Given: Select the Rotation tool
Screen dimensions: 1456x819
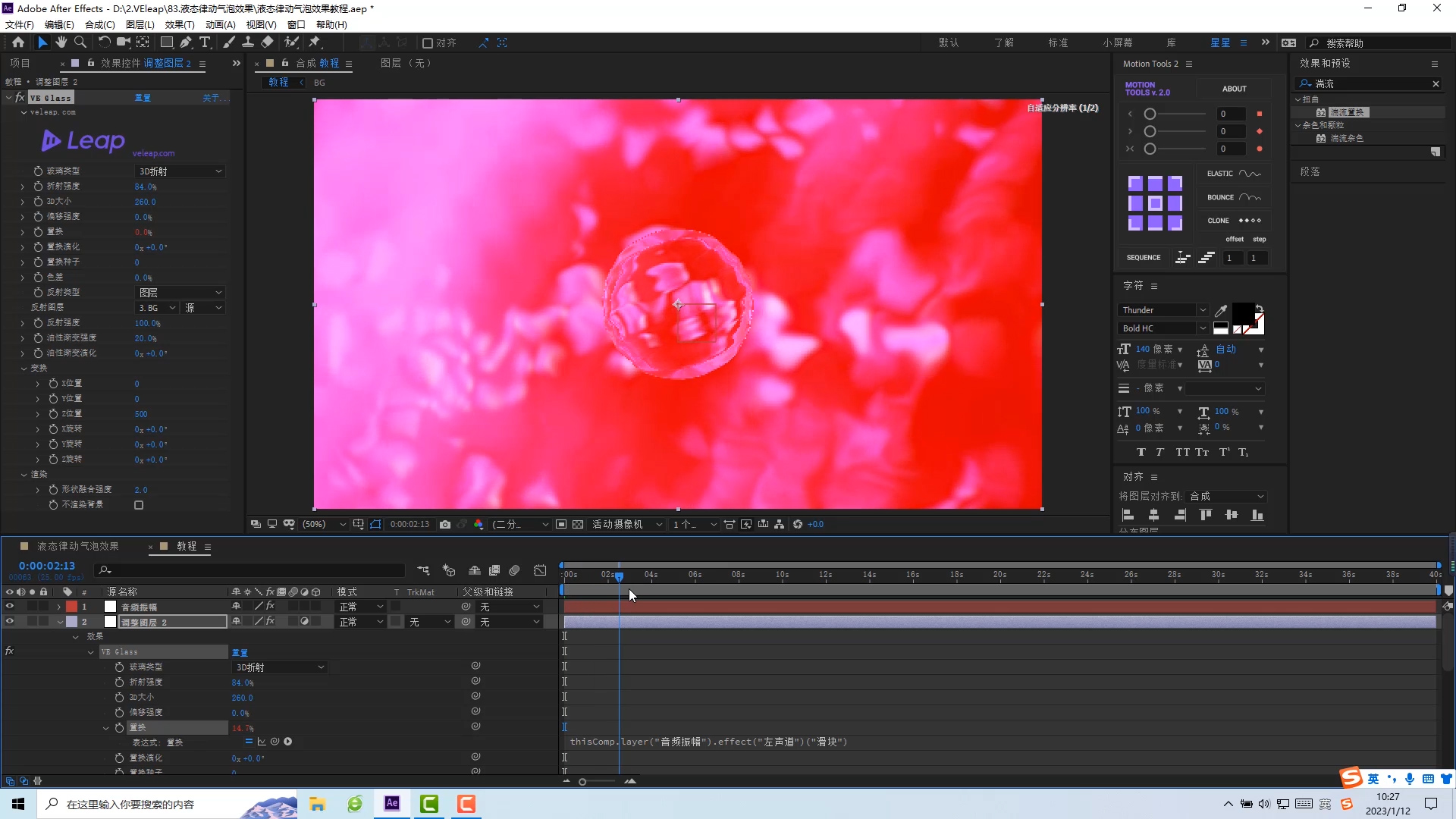Looking at the screenshot, I should pos(105,42).
